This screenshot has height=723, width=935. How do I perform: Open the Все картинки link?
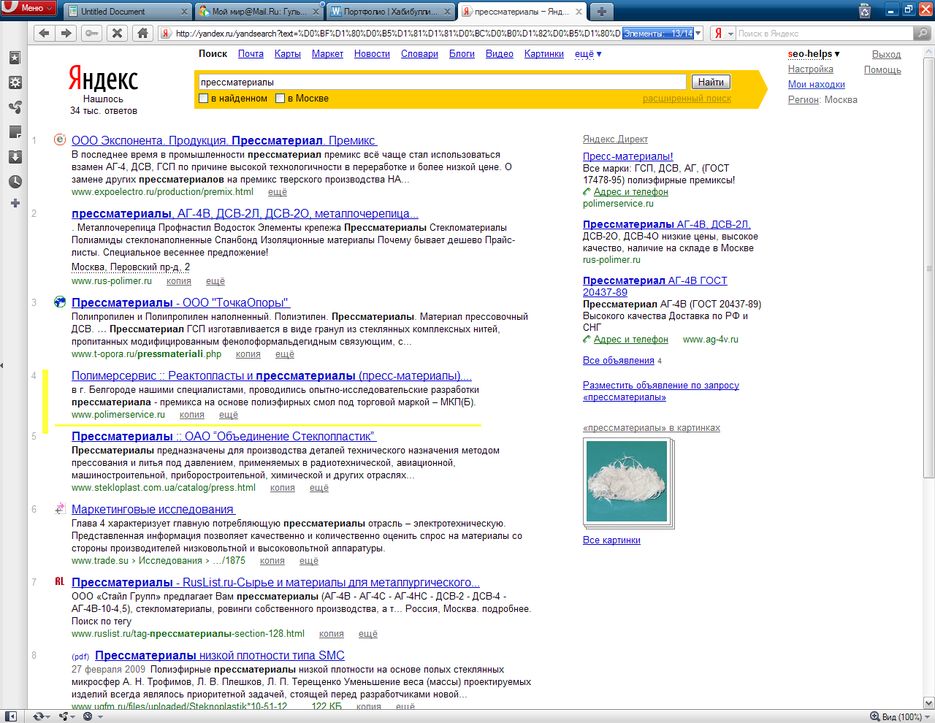[x=611, y=540]
